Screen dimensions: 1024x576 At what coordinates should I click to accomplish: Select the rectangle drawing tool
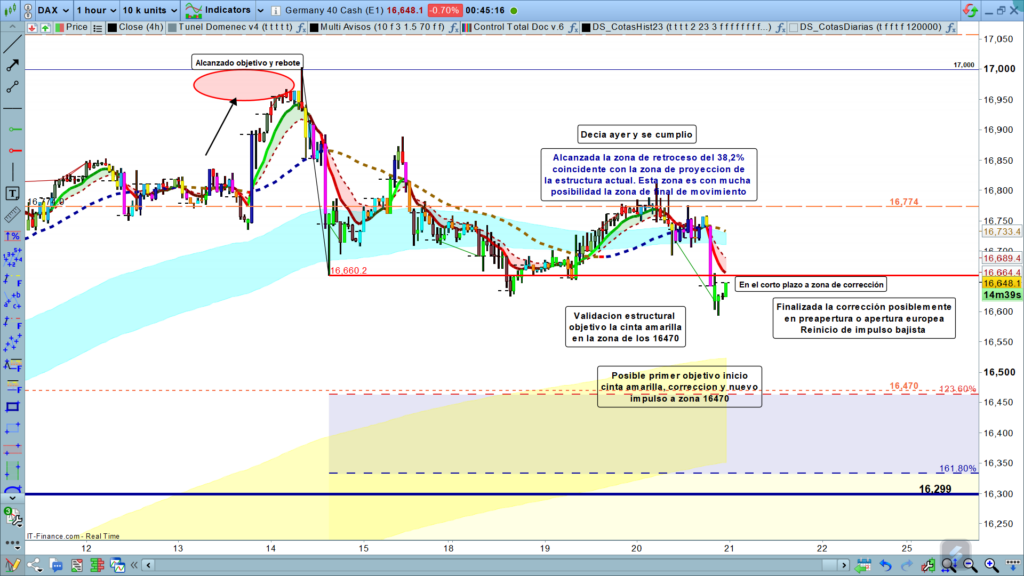[x=13, y=407]
